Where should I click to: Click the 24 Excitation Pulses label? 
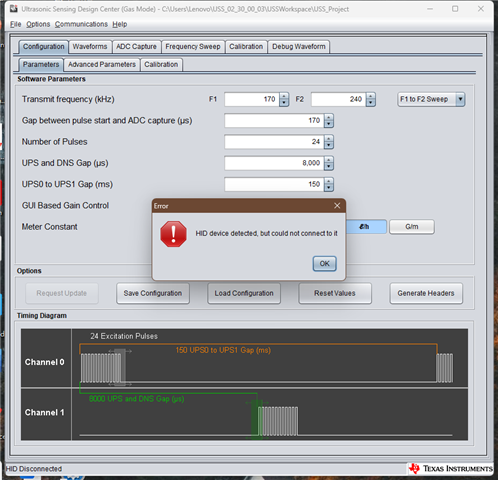(124, 336)
